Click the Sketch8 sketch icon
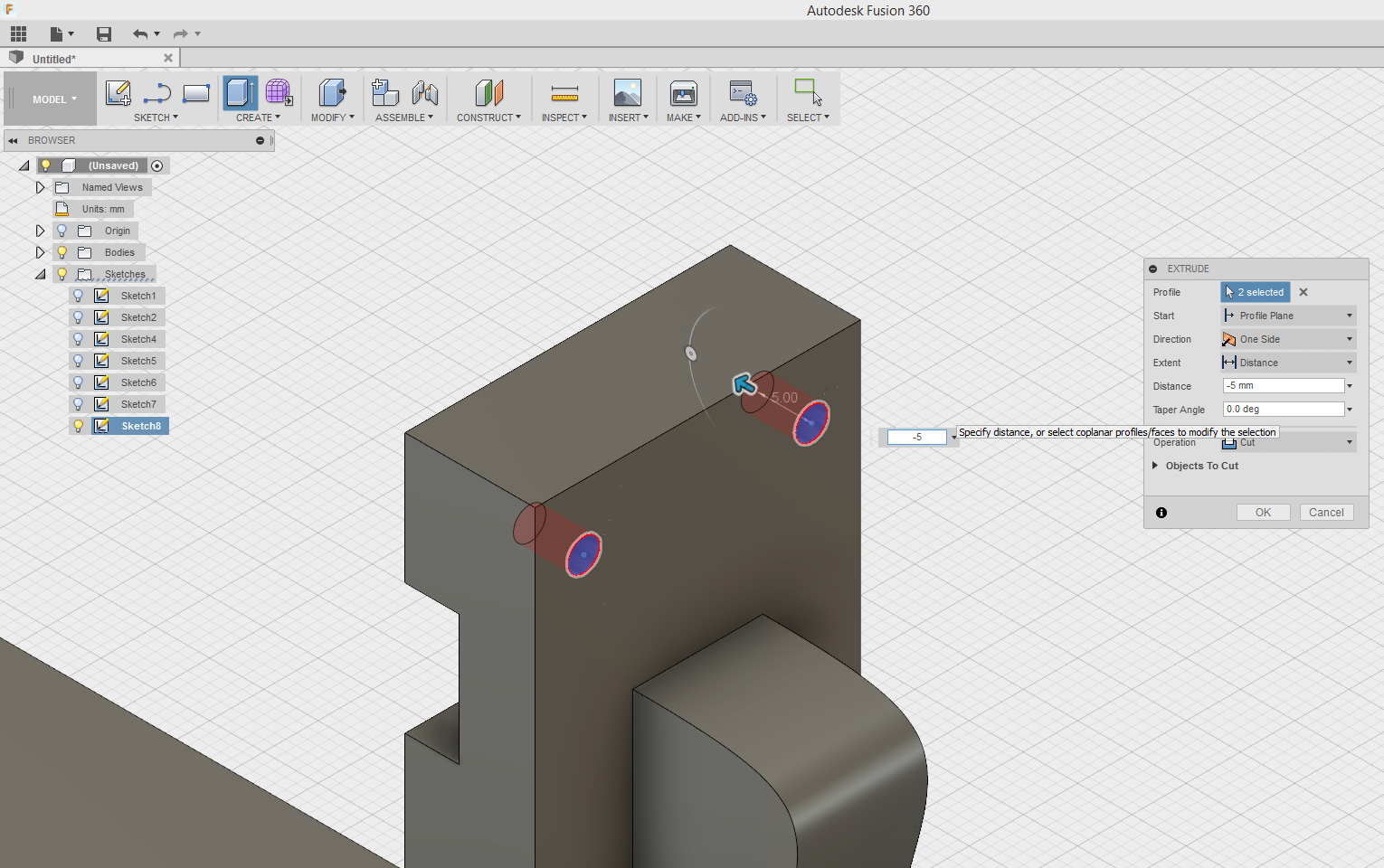The image size is (1384, 868). click(102, 426)
